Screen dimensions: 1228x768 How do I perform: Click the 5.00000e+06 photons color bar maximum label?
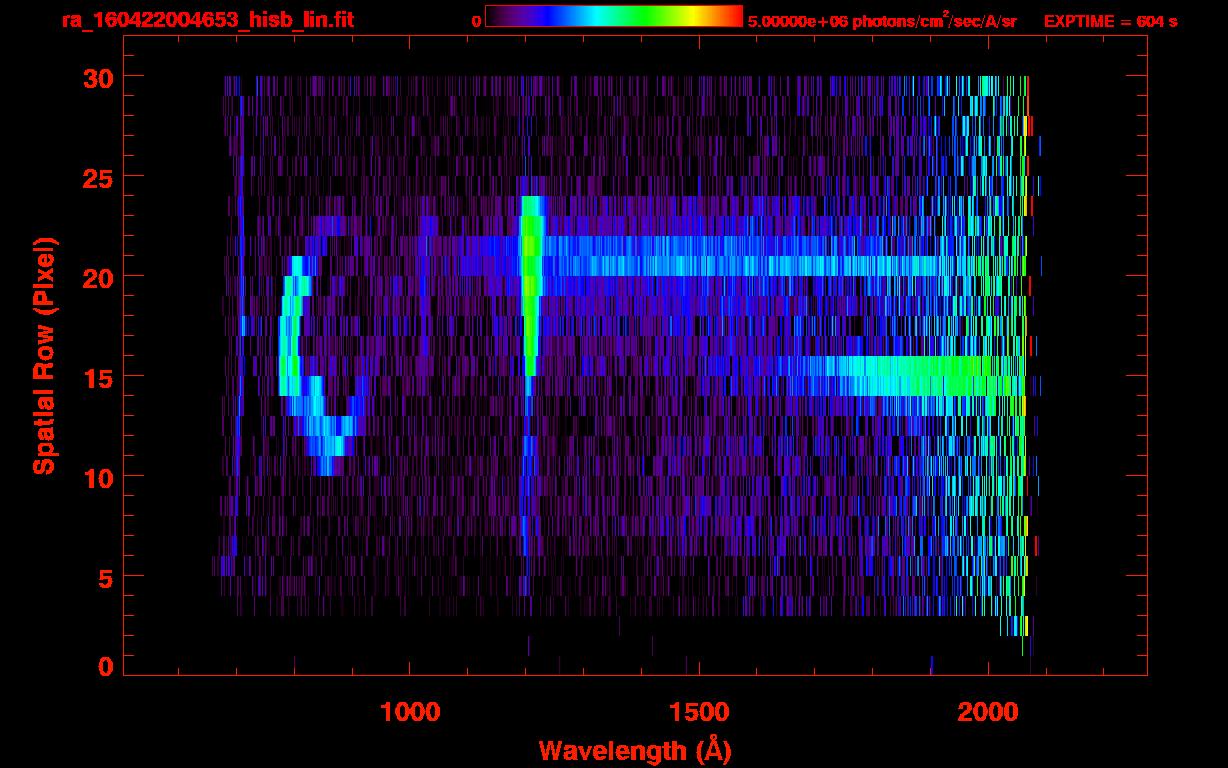(x=882, y=21)
